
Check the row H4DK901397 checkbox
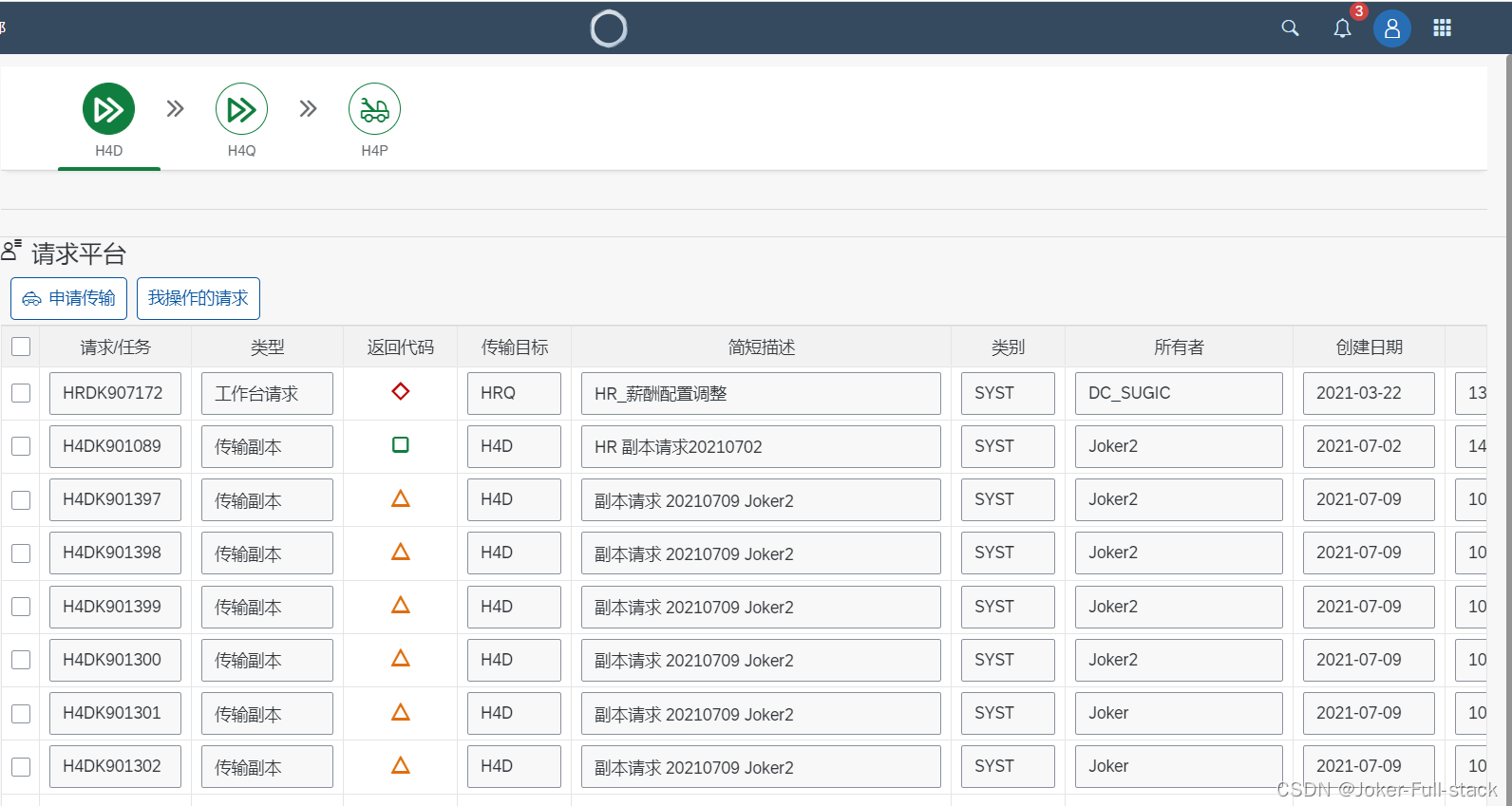point(21,500)
